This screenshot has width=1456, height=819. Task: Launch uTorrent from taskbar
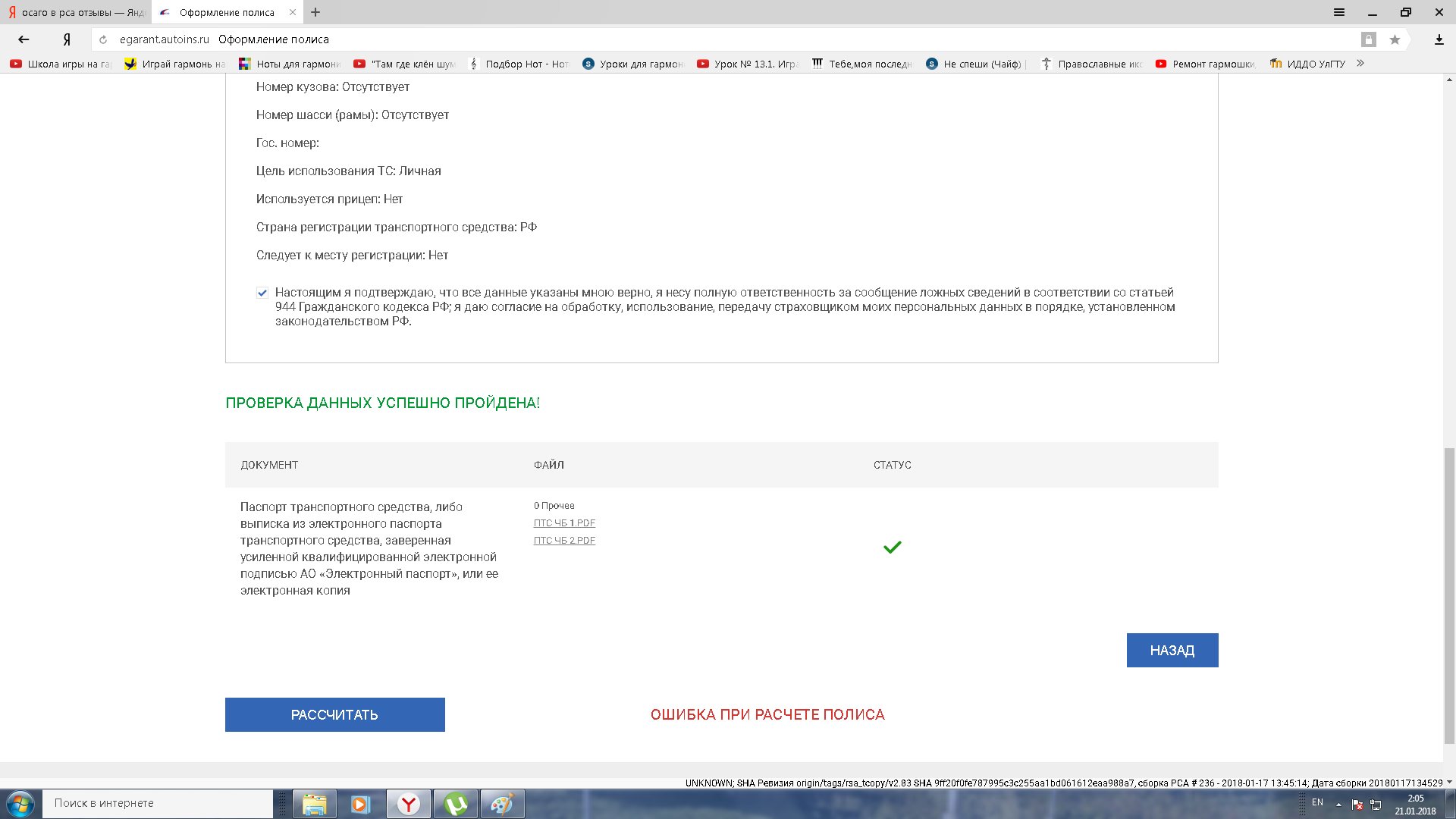(456, 804)
